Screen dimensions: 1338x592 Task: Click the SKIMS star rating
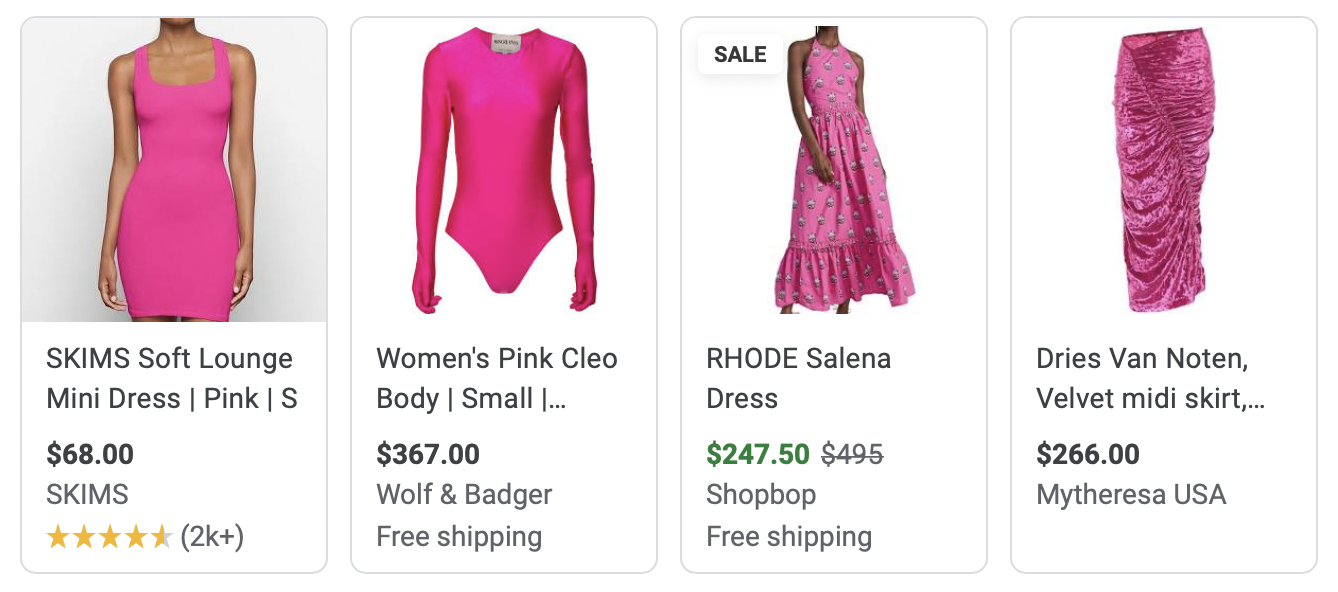[x=109, y=538]
